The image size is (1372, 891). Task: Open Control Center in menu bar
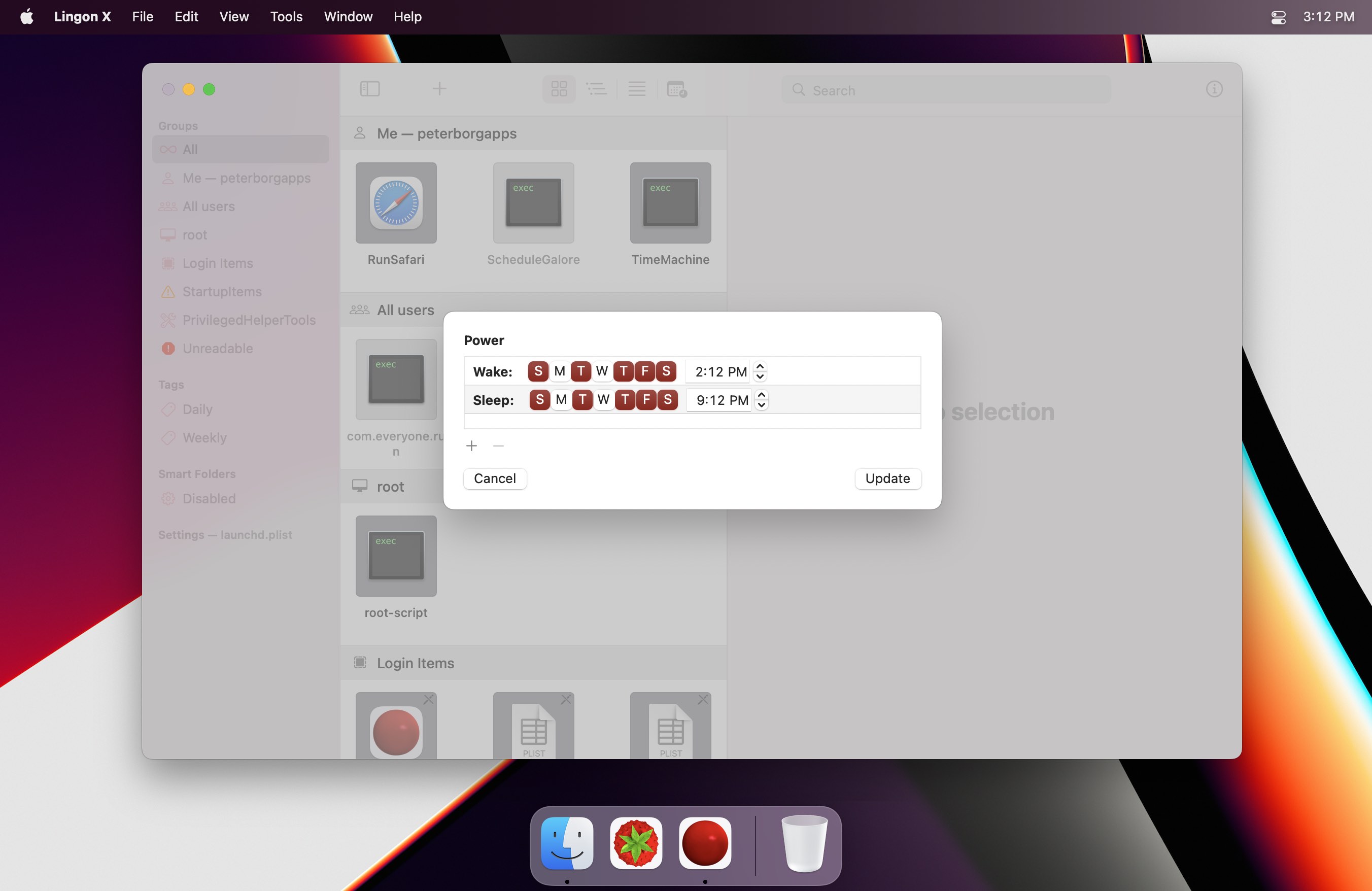(1278, 17)
